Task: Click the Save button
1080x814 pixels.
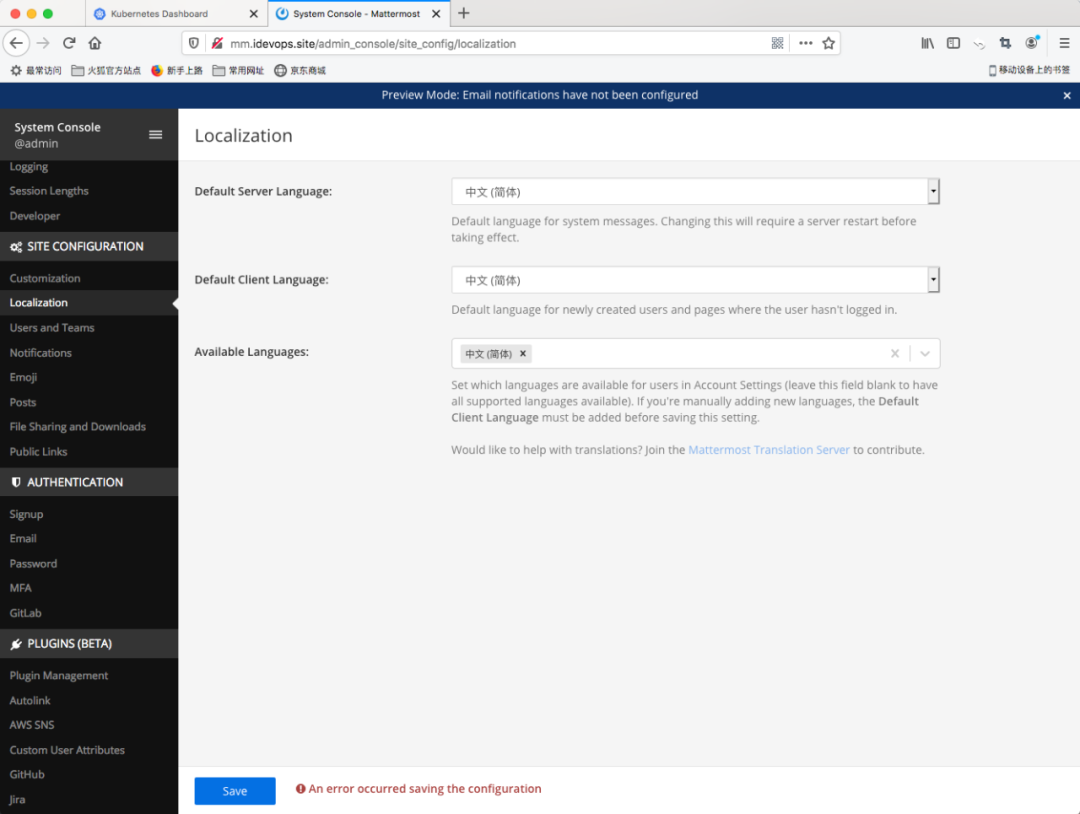Action: pyautogui.click(x=235, y=791)
